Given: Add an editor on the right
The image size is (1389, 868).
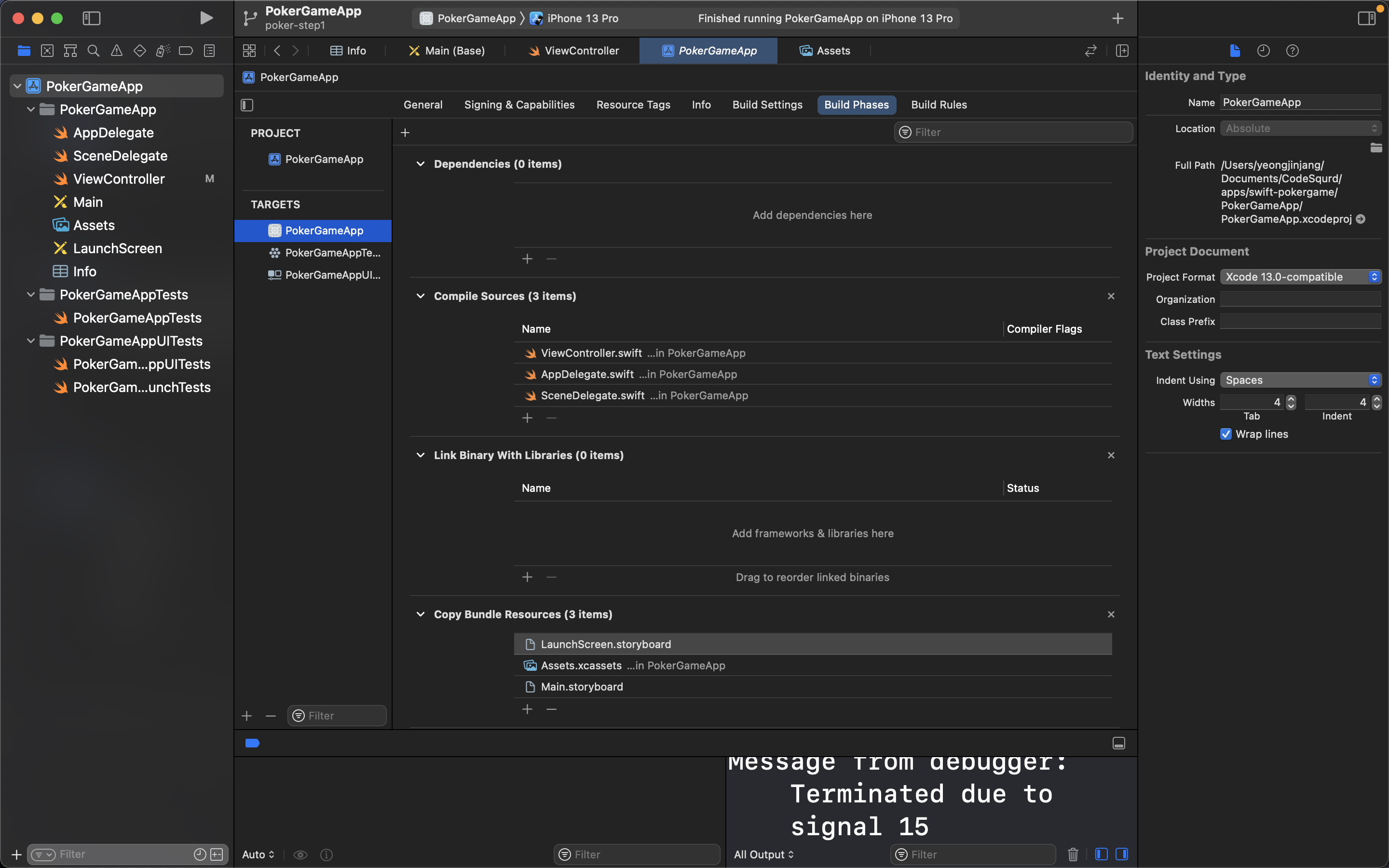Looking at the screenshot, I should tap(1122, 51).
